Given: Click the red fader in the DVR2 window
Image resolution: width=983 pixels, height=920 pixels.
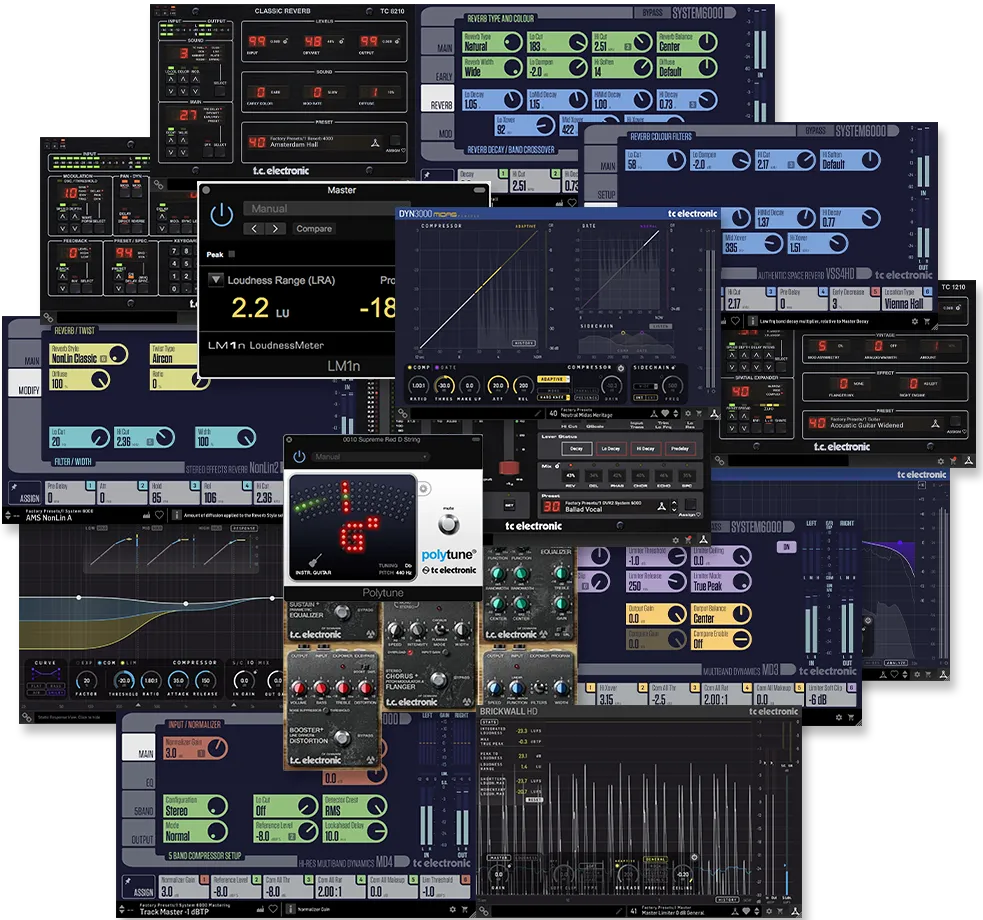Looking at the screenshot, I should pos(508,468).
